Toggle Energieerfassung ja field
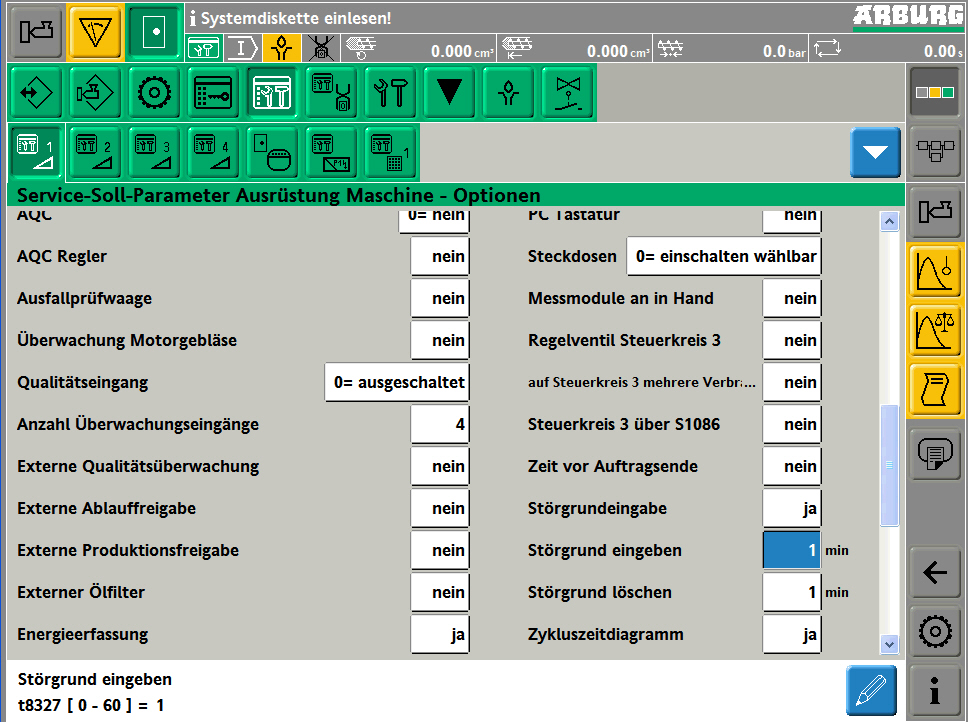 pos(440,635)
